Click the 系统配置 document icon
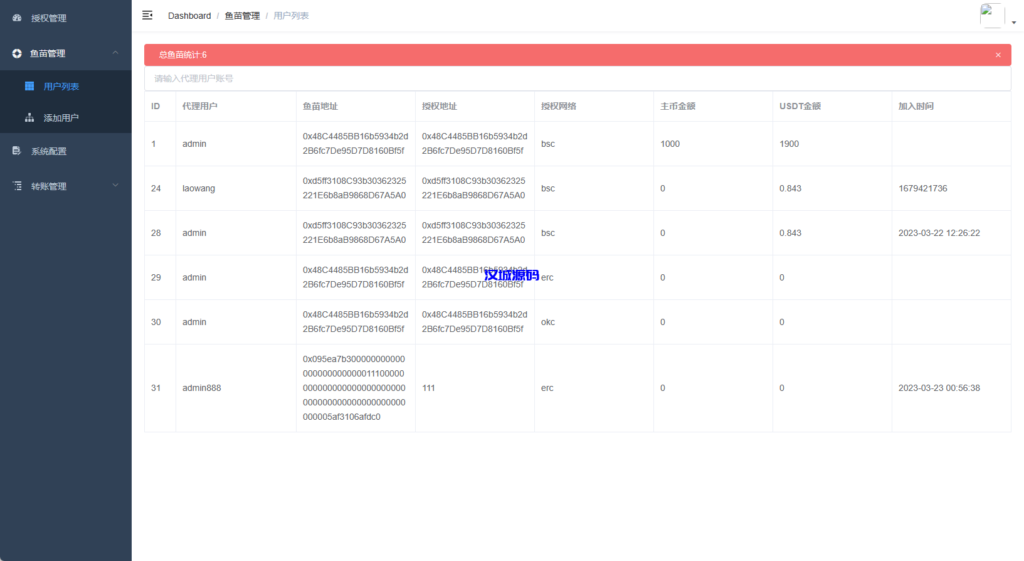 (x=17, y=151)
